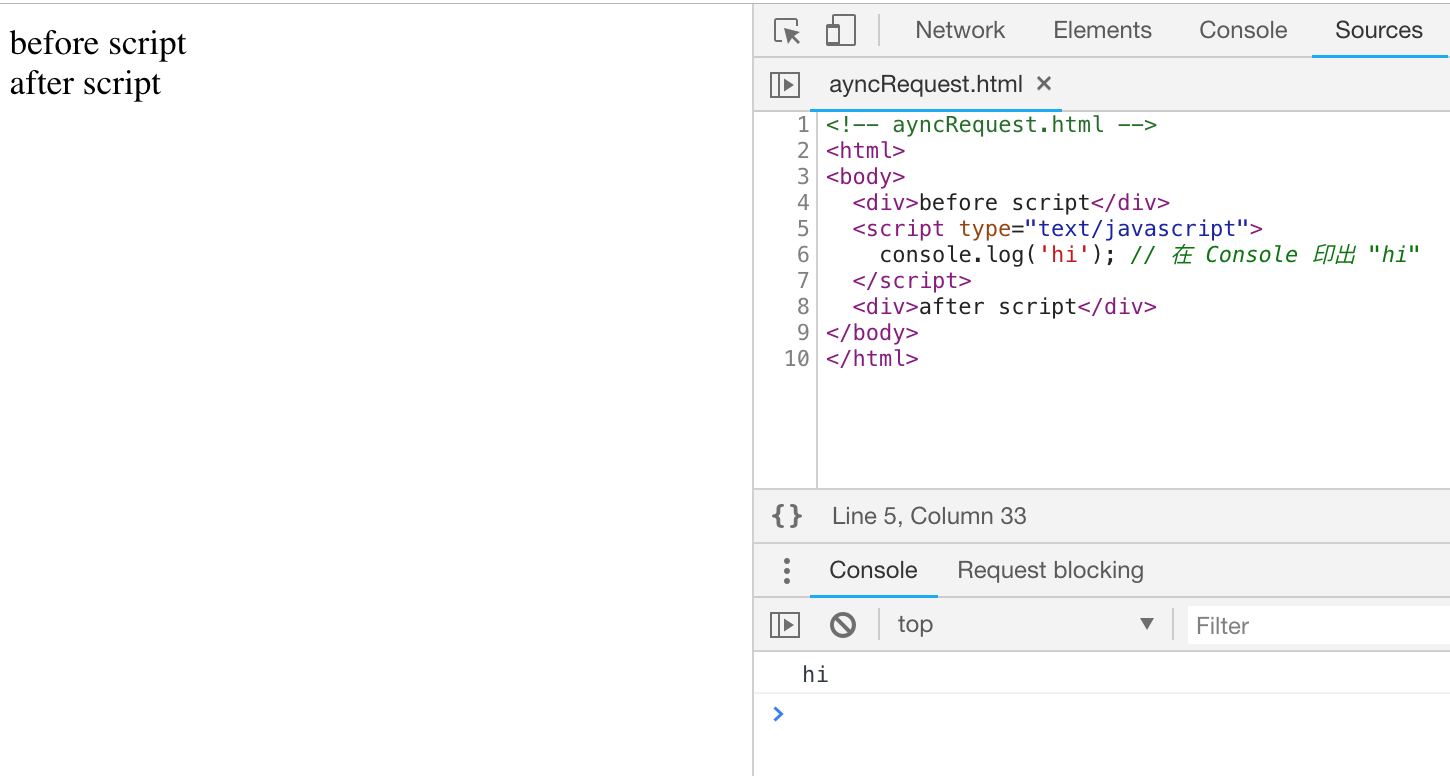Click the console Filter input field
Screen dimensions: 1450x776
[x=1300, y=625]
